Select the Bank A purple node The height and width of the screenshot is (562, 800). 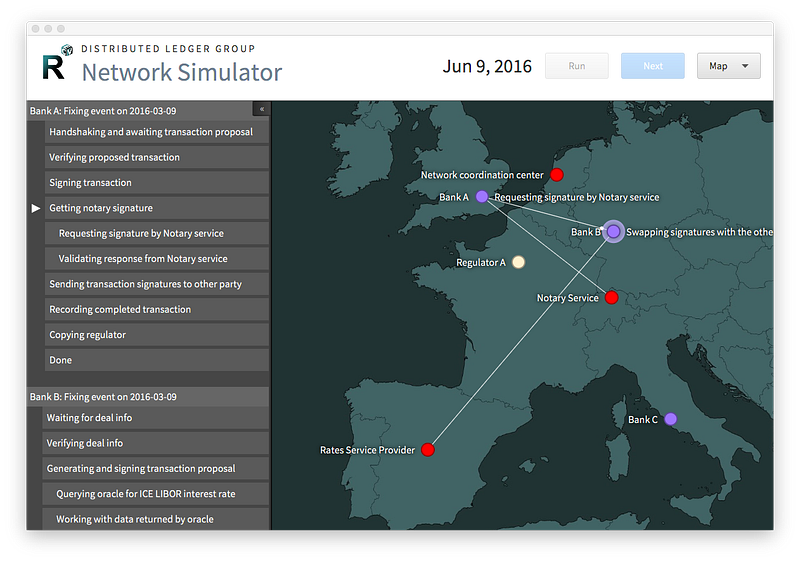pyautogui.click(x=482, y=197)
